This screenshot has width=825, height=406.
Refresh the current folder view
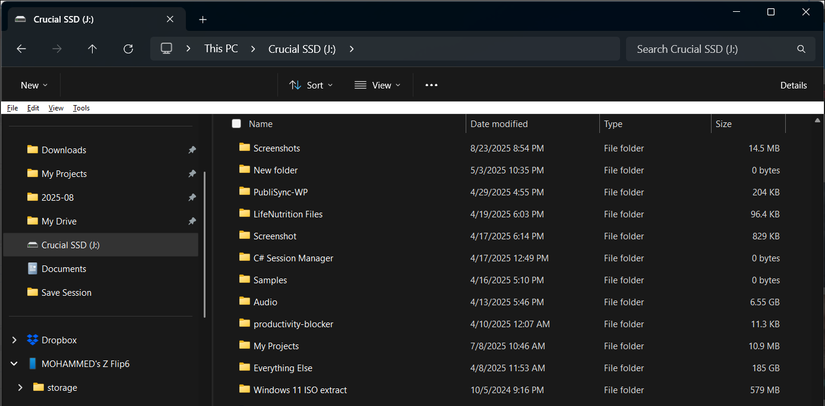click(128, 49)
